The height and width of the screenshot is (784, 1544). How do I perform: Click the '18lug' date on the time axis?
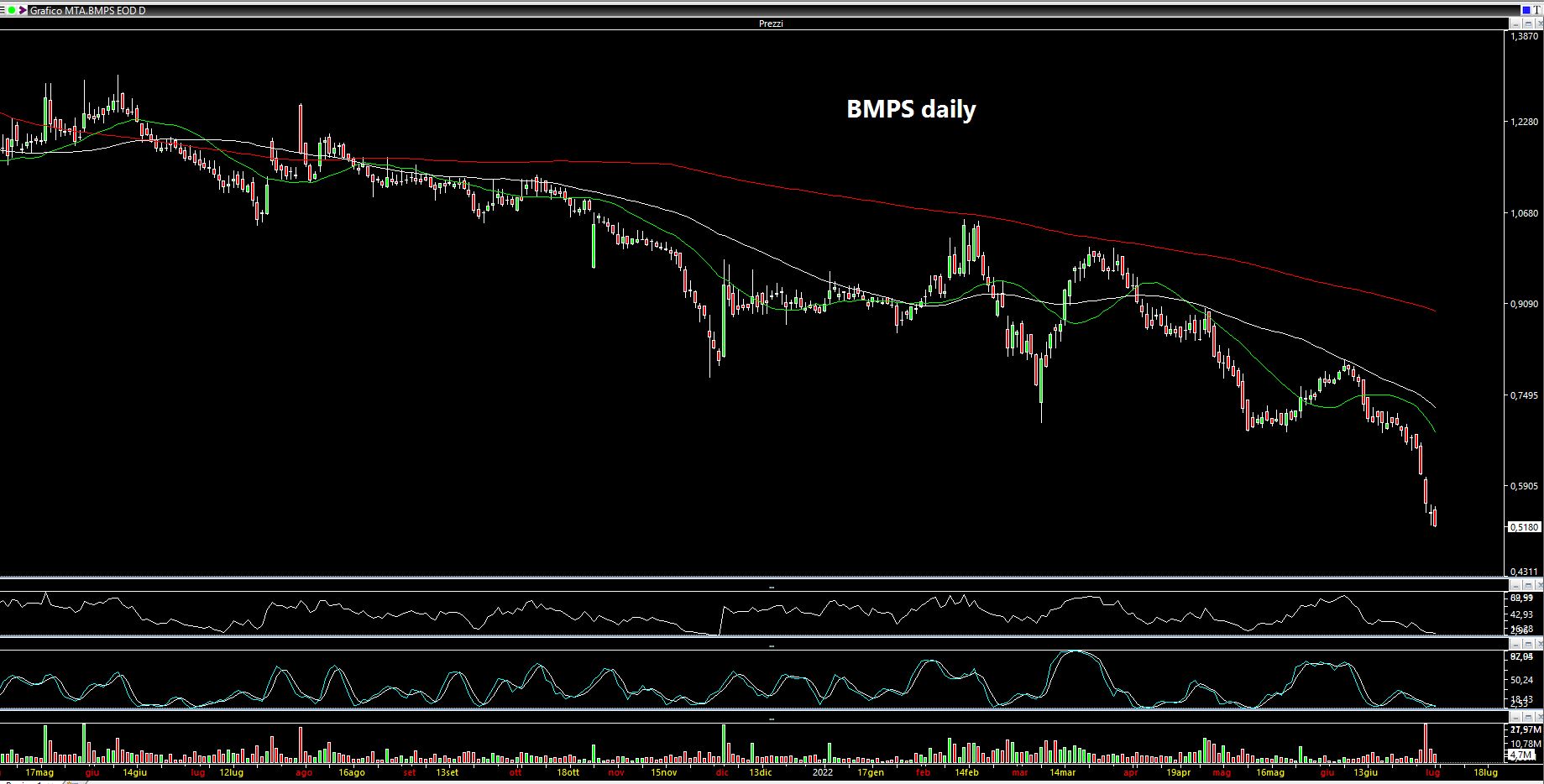coord(1484,772)
